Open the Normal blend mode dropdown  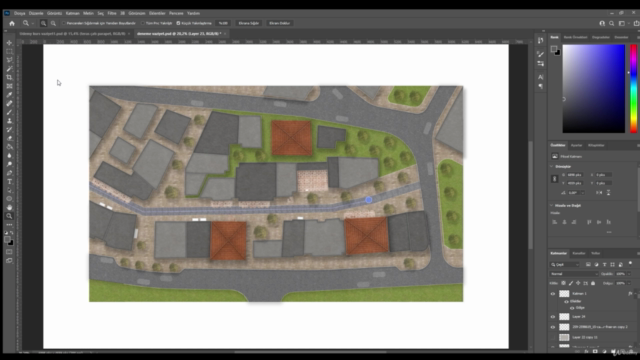point(573,274)
